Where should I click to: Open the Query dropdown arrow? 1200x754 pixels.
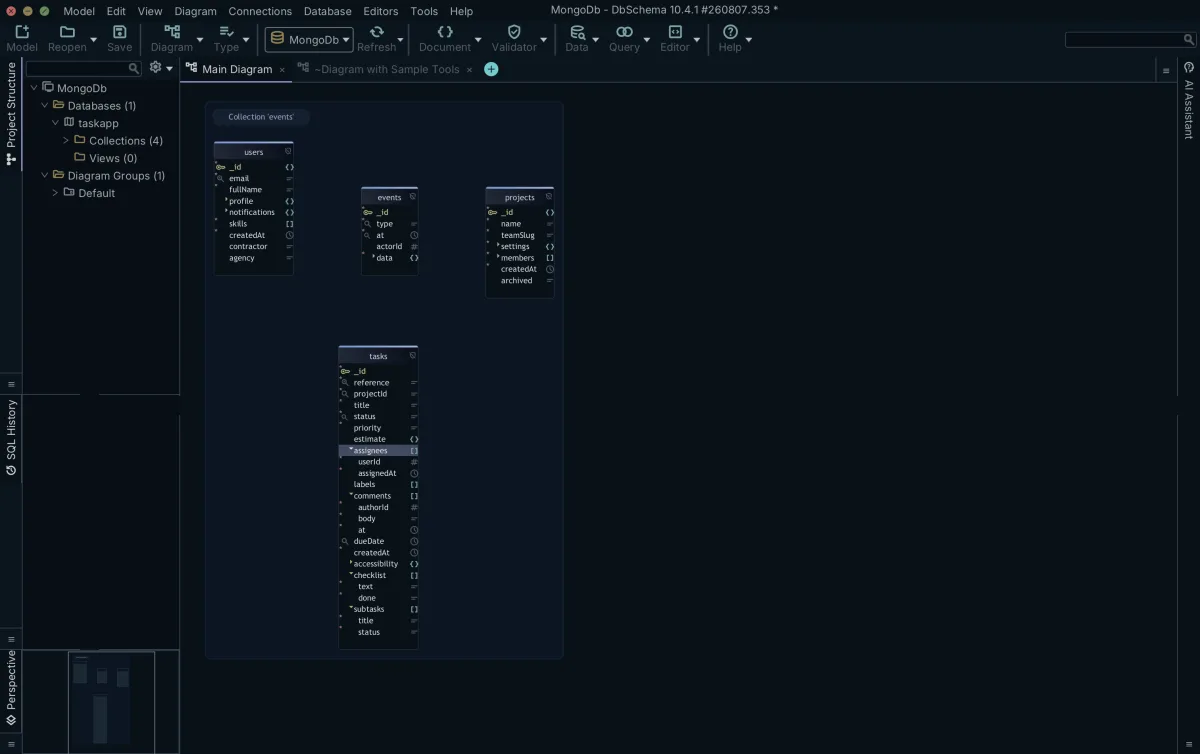point(647,40)
